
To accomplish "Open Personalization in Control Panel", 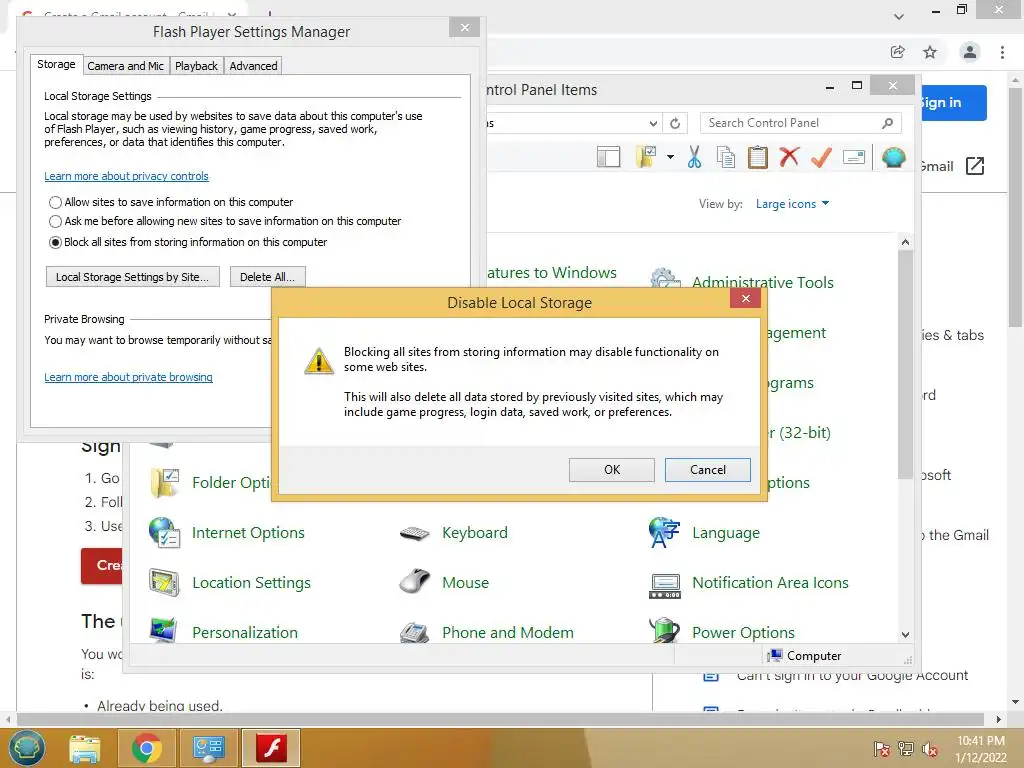I will point(223,632).
